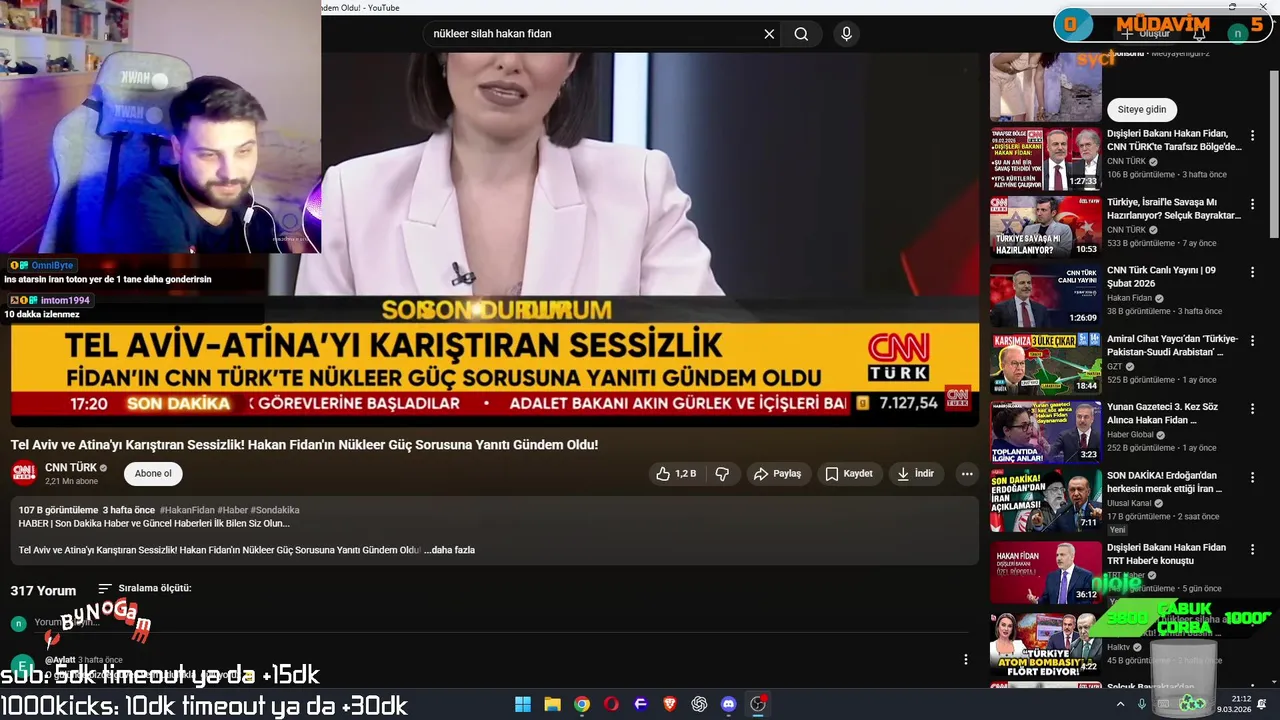
Task: Expand the description with '...daha fazla'
Action: [x=449, y=550]
